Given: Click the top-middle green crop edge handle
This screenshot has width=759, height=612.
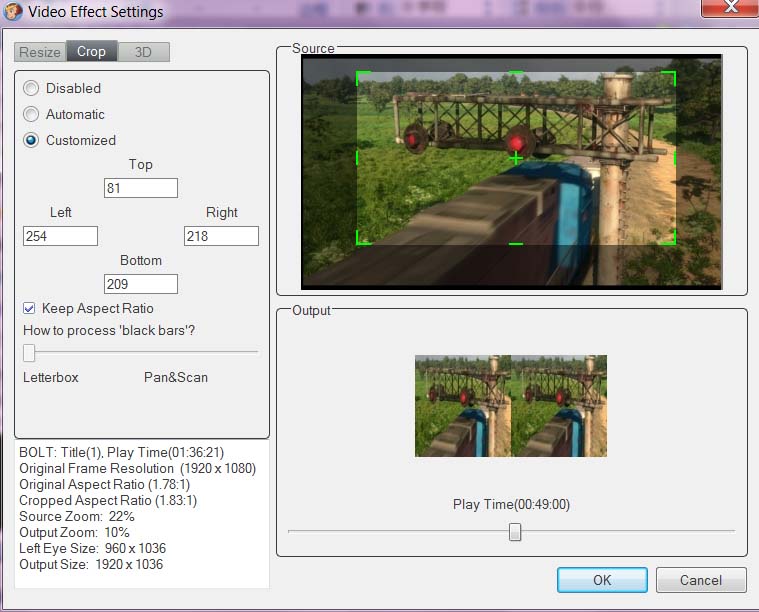Looking at the screenshot, I should [x=516, y=73].
